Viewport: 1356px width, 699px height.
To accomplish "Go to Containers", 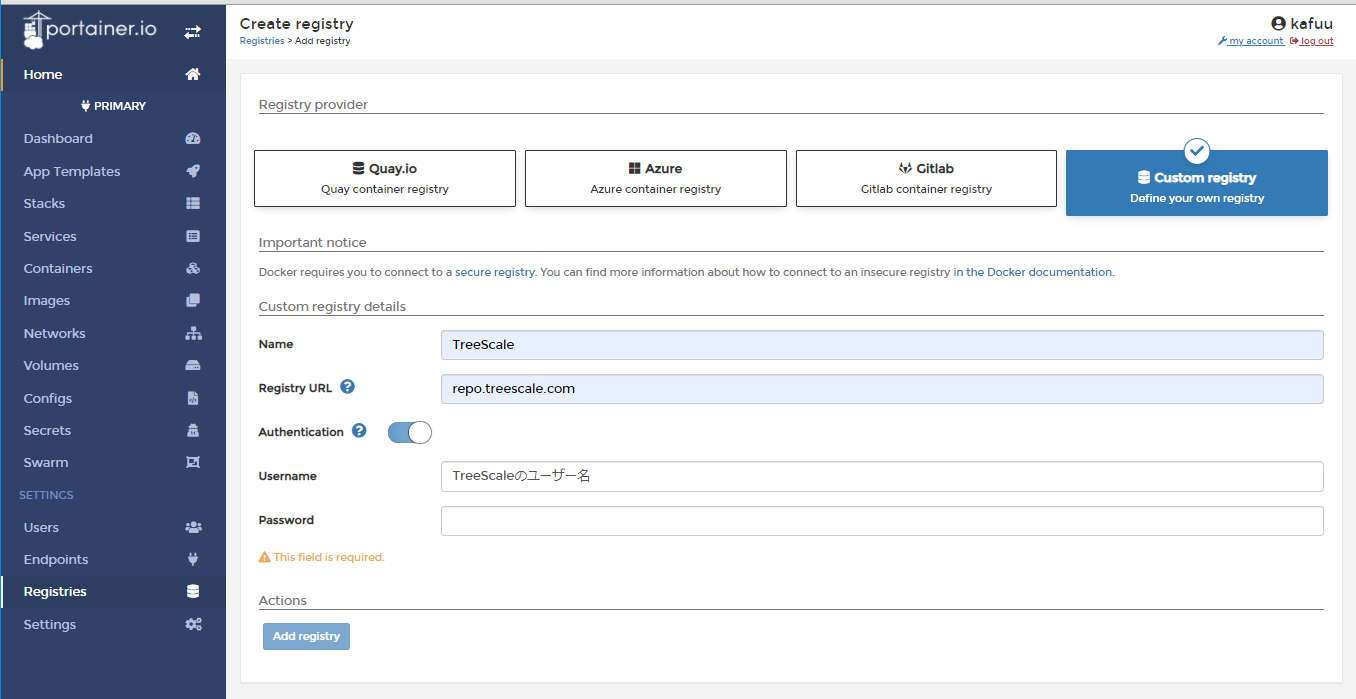I will coord(113,268).
